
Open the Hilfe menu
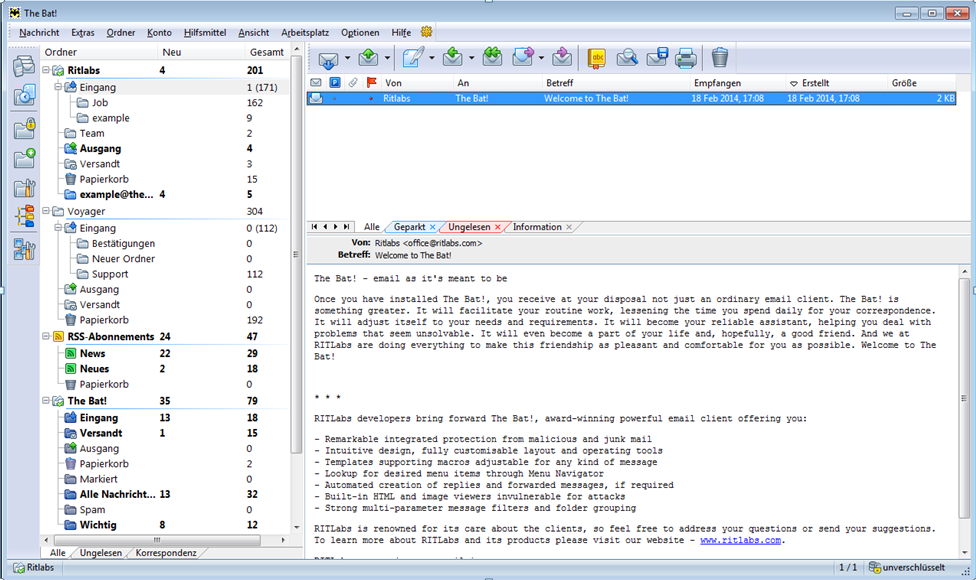[401, 32]
